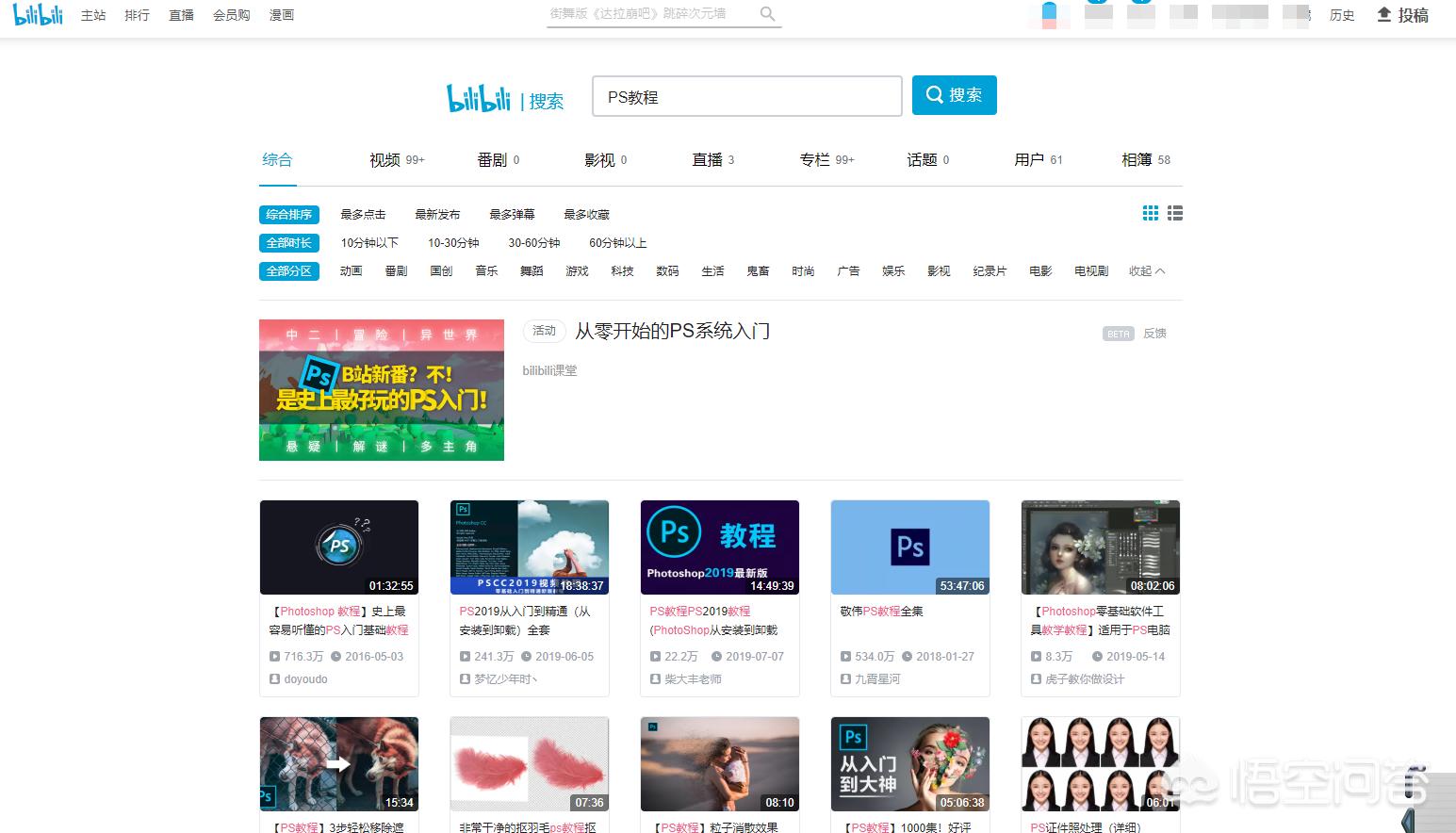Open video thumbnail with duration 08:02:06
Image resolution: width=1456 pixels, height=833 pixels.
(1101, 547)
